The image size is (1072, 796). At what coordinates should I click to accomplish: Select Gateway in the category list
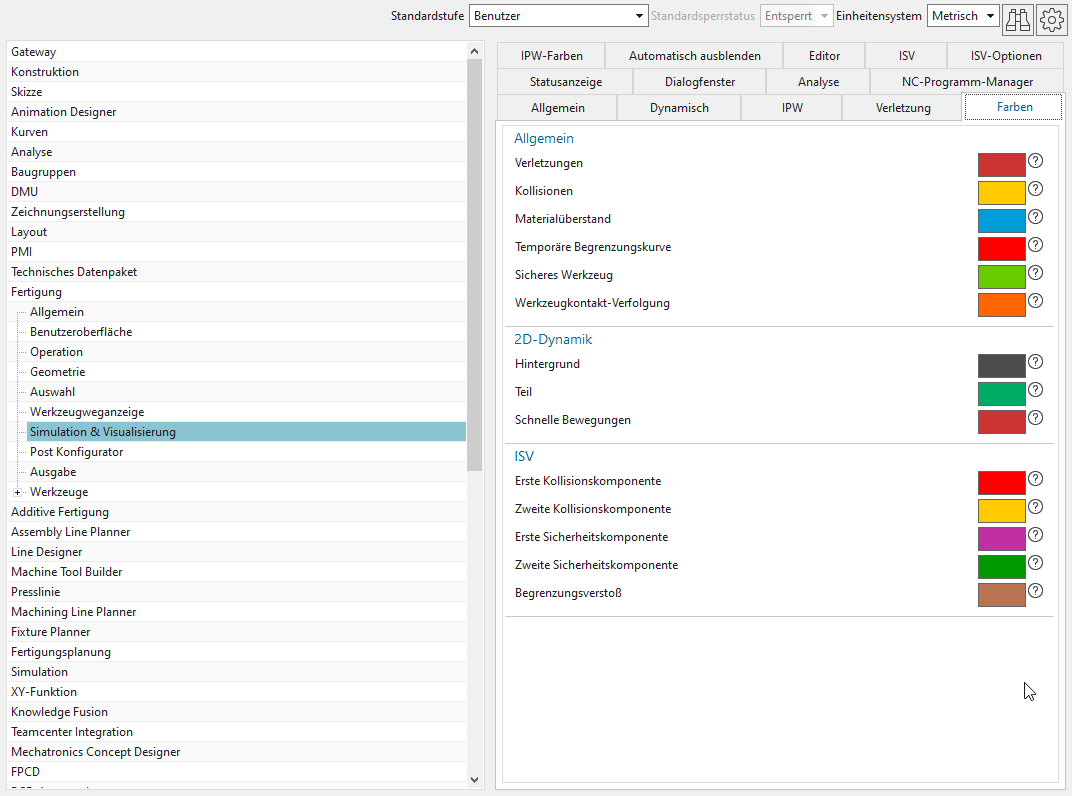(x=237, y=52)
